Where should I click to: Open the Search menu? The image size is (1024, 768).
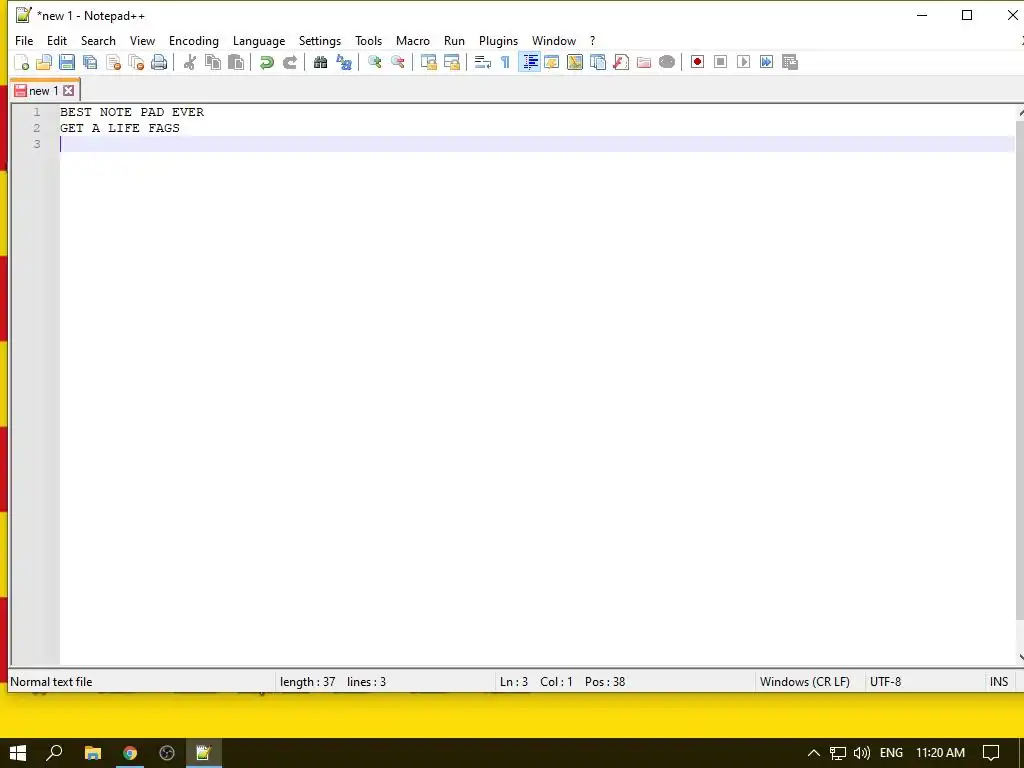pyautogui.click(x=98, y=40)
